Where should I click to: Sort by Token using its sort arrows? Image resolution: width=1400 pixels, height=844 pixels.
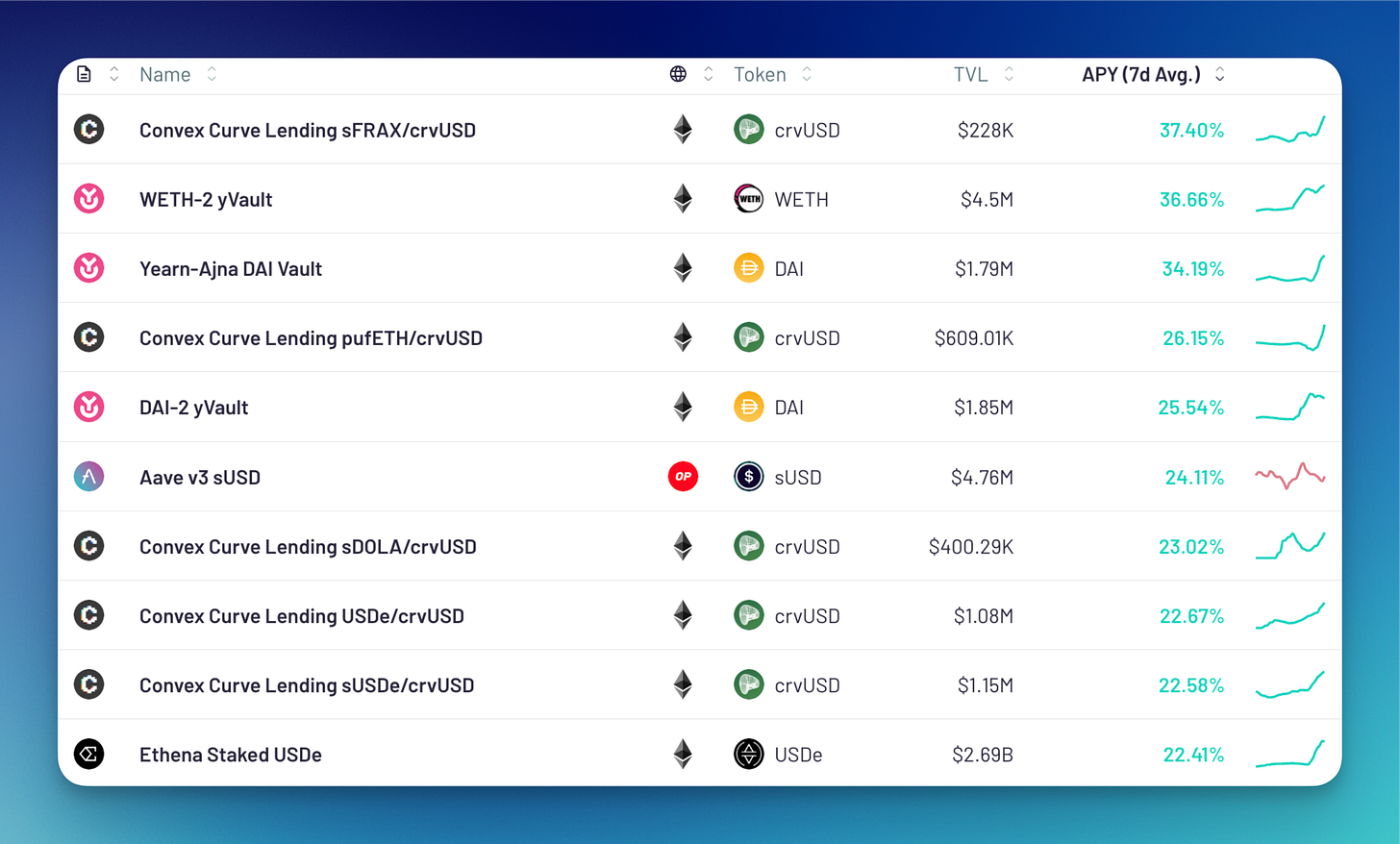pyautogui.click(x=807, y=74)
